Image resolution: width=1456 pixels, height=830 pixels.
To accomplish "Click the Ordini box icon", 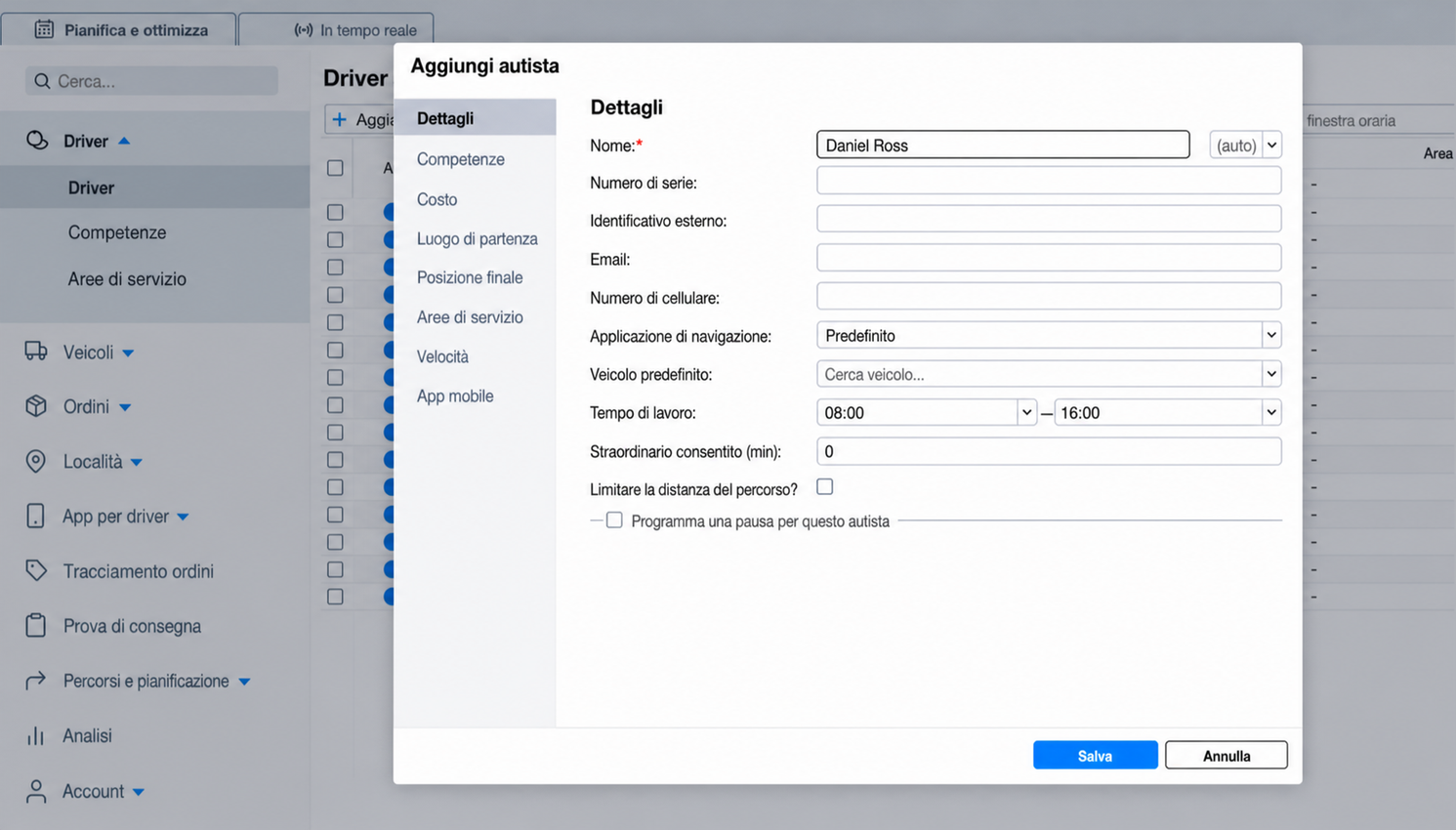I will (36, 406).
